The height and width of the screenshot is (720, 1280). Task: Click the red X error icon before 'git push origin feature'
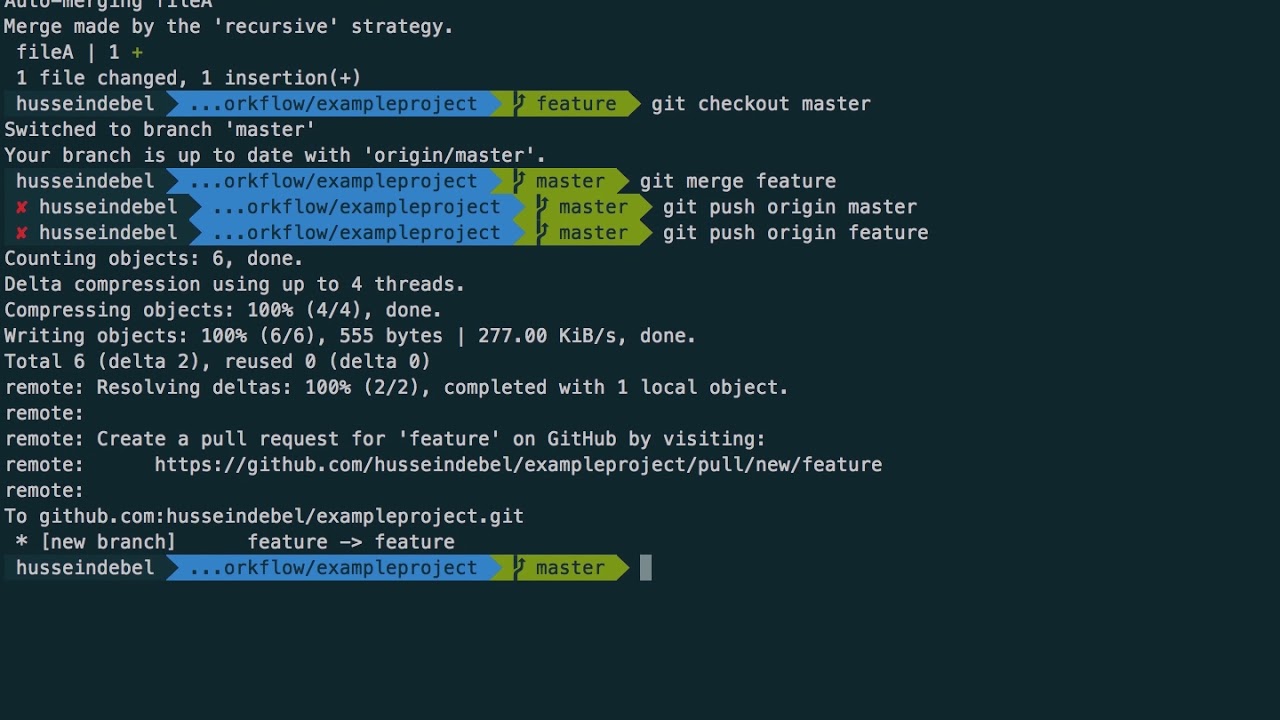pyautogui.click(x=21, y=233)
